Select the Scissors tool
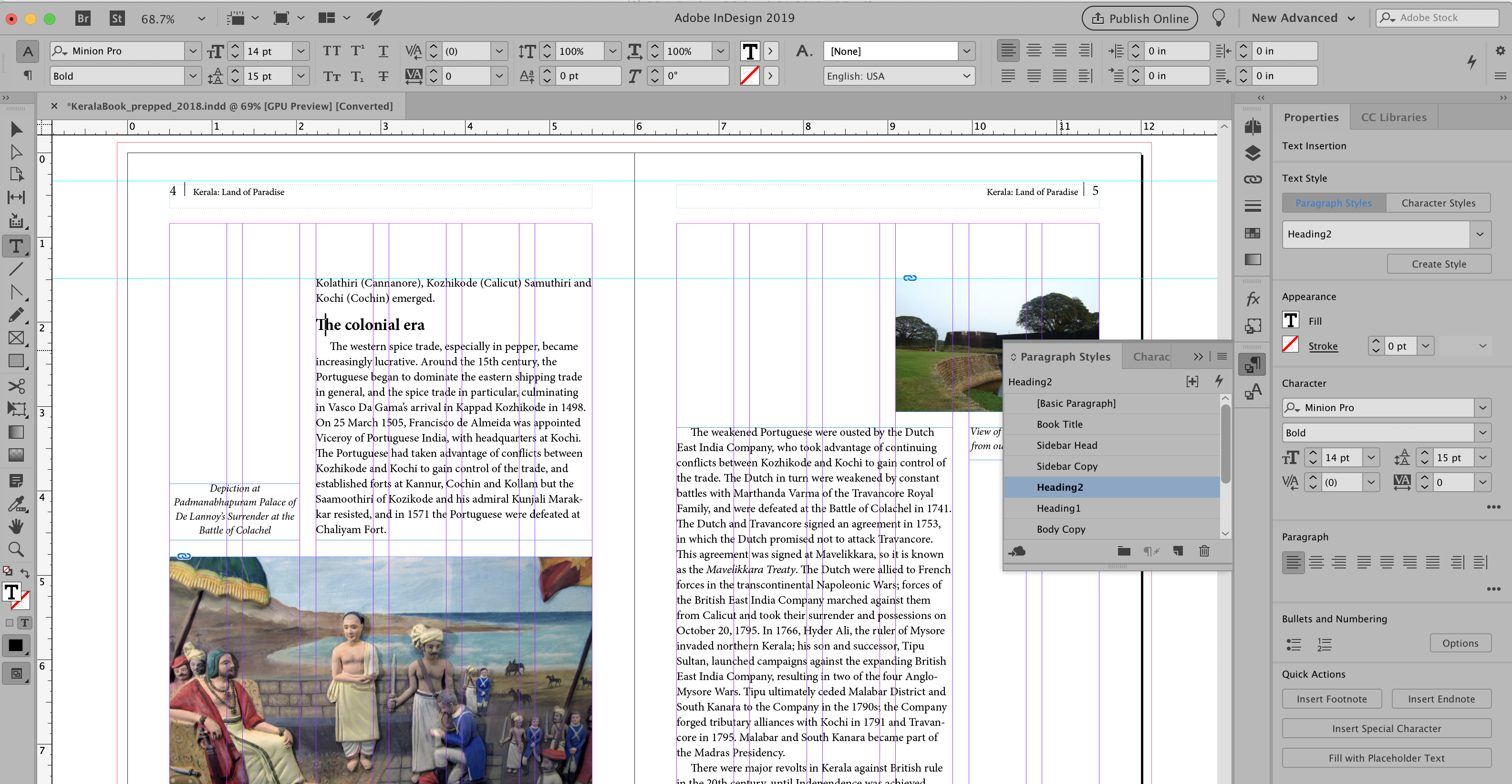Screen dimensions: 1512x784 point(16,385)
